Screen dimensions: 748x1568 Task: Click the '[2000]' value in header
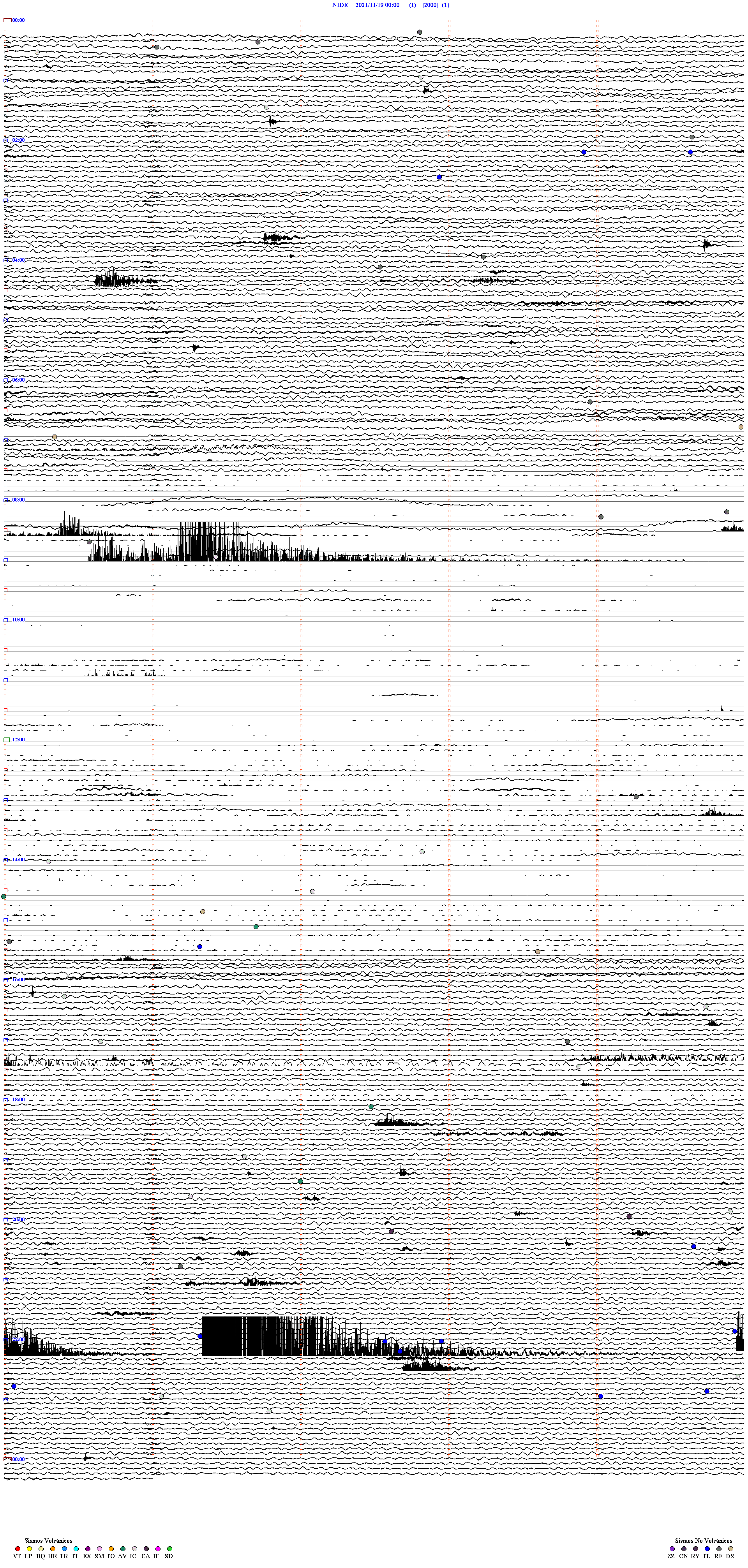click(430, 5)
